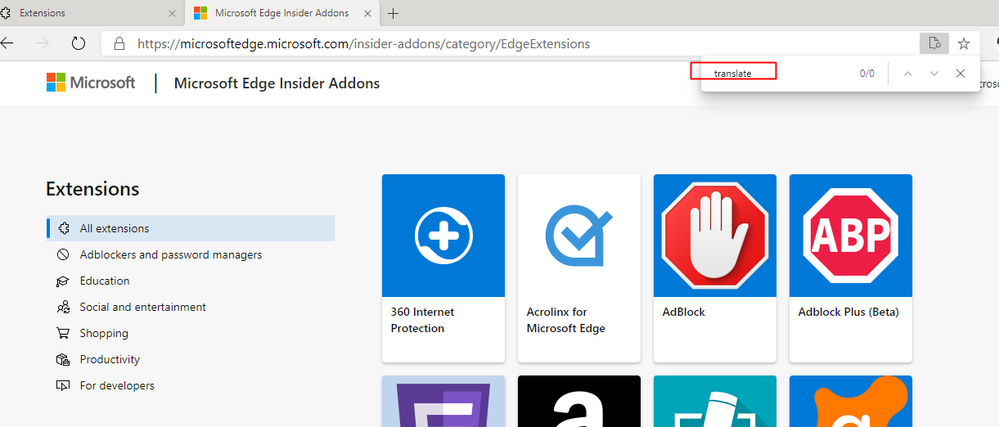
Task: Open the AdBlock hand stop-sign image
Action: (715, 236)
